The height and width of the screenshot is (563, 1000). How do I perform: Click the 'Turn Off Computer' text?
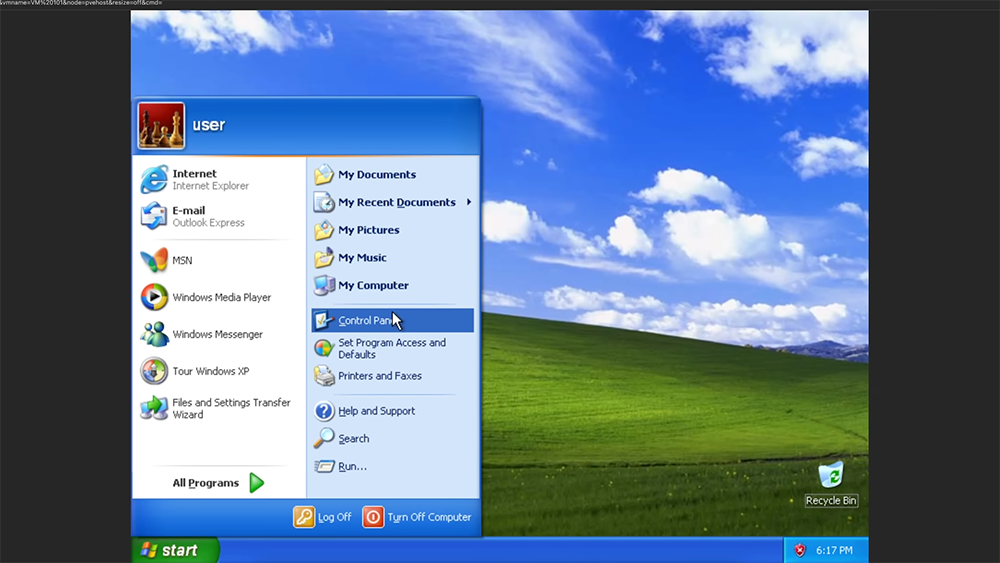[429, 517]
